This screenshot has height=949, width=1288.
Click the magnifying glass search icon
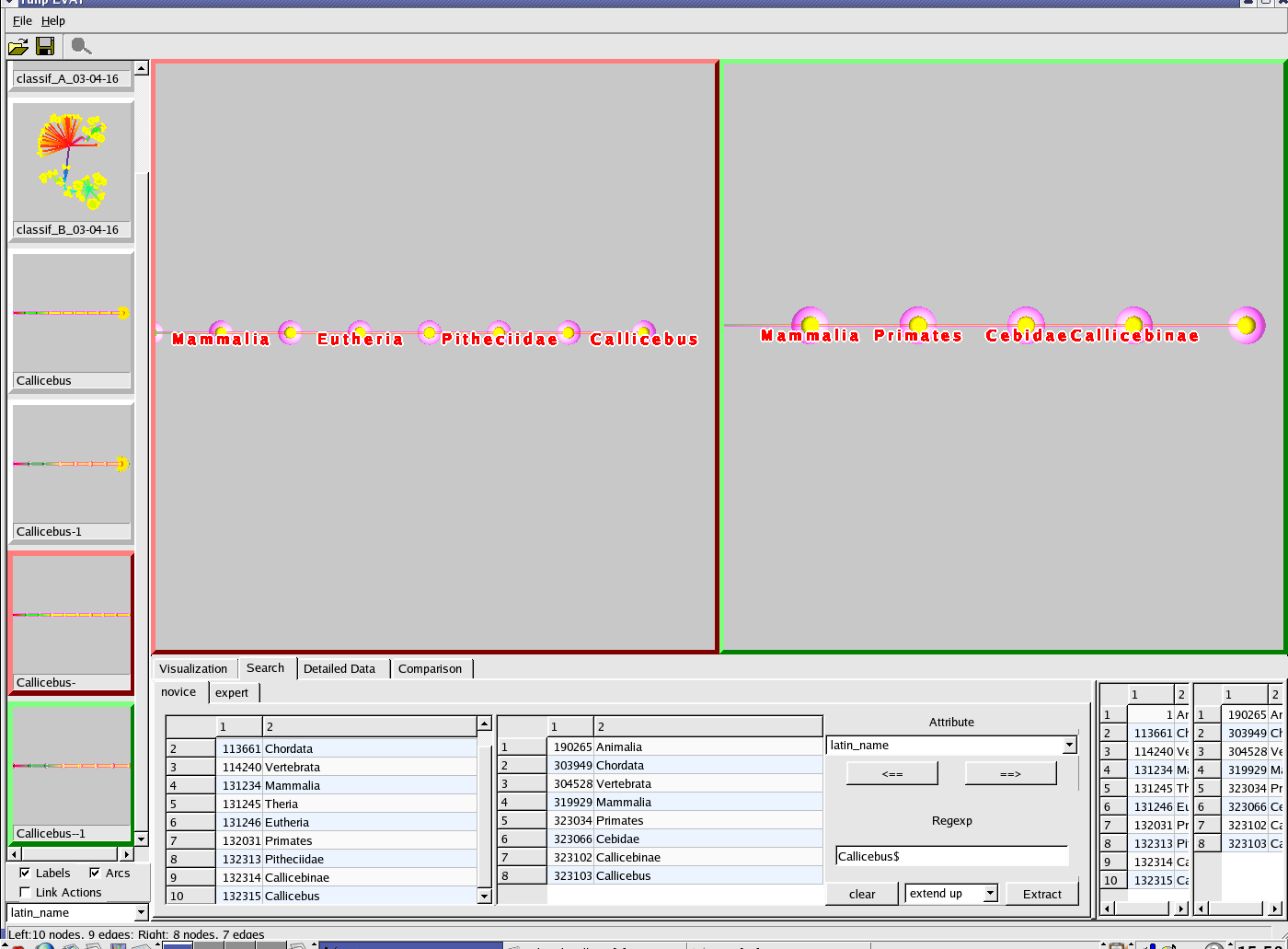[x=81, y=46]
